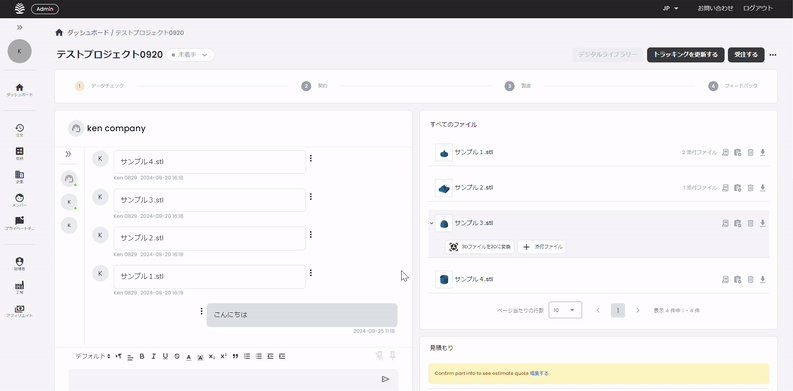Click the こんにちは chat bubble
Screen dimensions: 793x391
[x=302, y=315]
